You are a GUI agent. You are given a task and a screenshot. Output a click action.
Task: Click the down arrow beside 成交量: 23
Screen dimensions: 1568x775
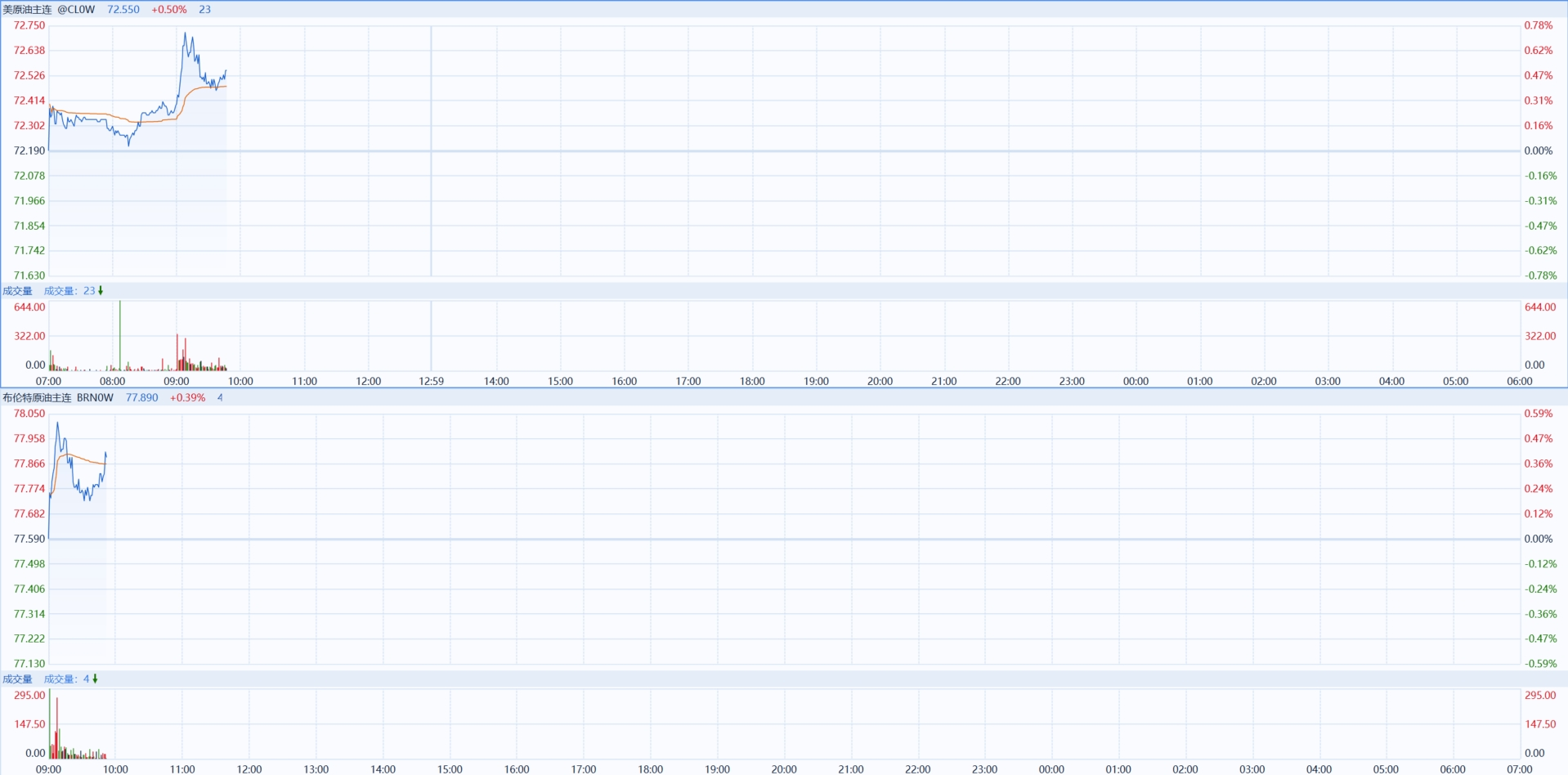[101, 291]
